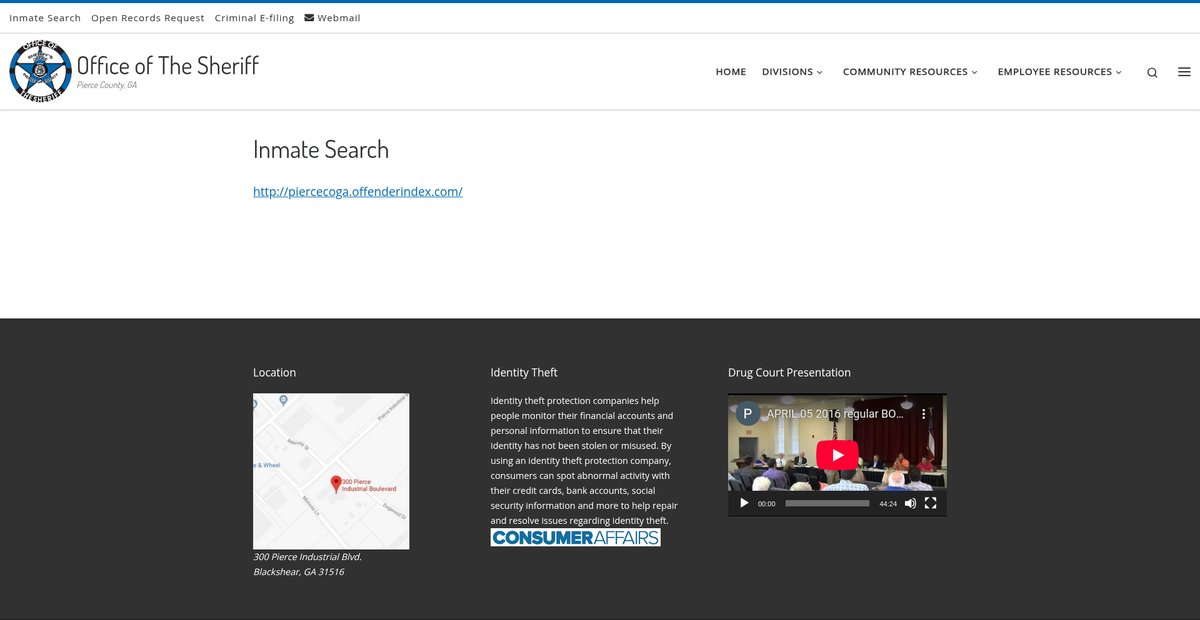
Task: Seek in the video progress bar
Action: point(827,503)
